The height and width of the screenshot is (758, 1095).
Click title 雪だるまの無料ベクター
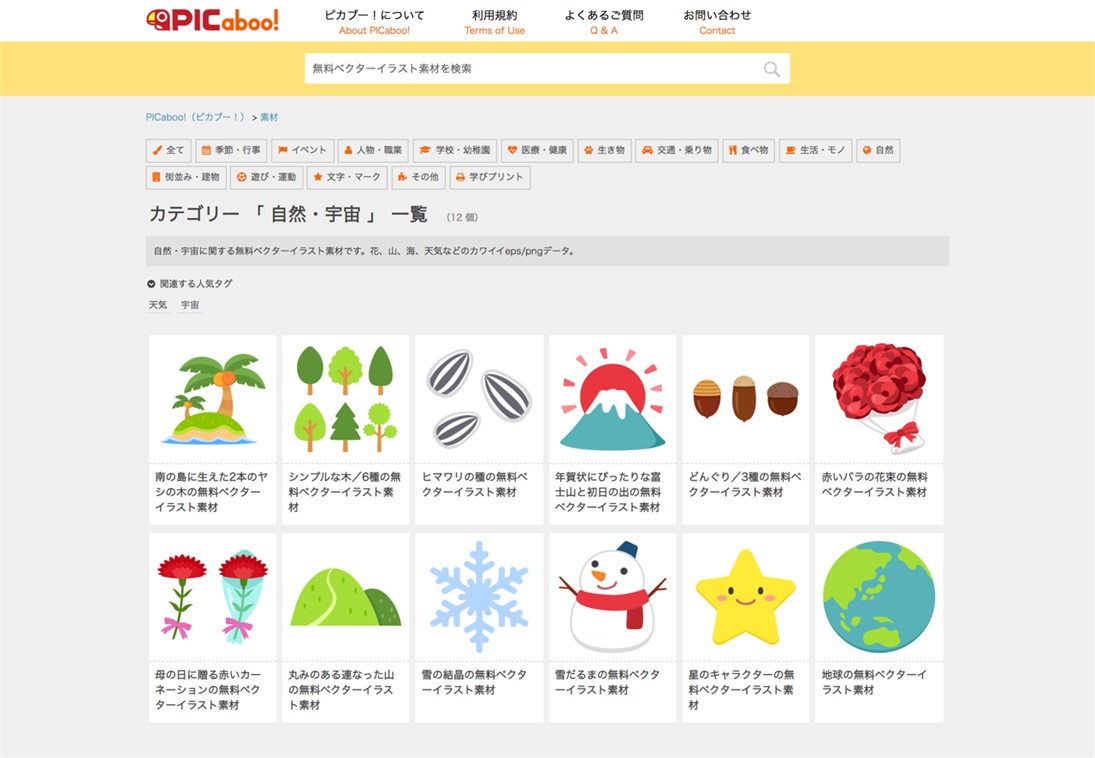click(608, 683)
